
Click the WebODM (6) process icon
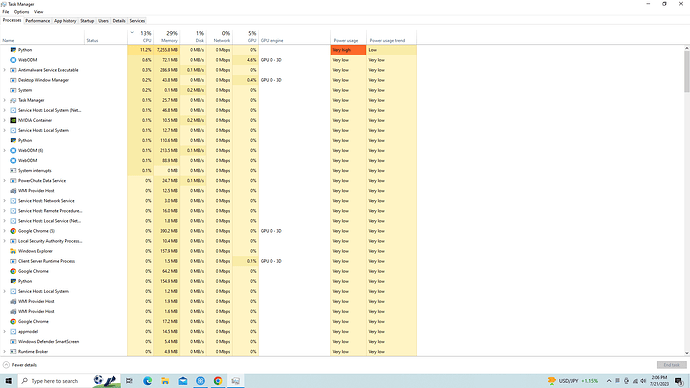point(13,150)
